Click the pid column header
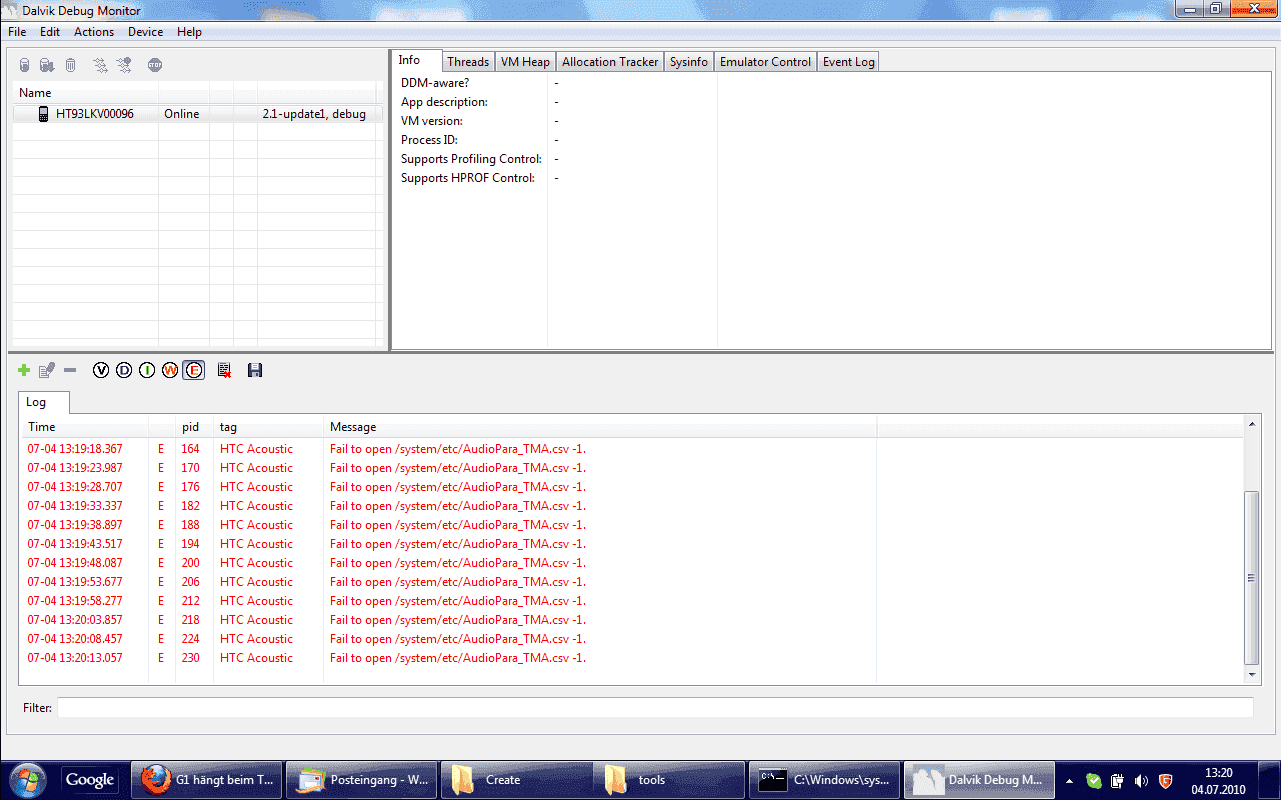This screenshot has width=1281, height=800. pyautogui.click(x=194, y=427)
